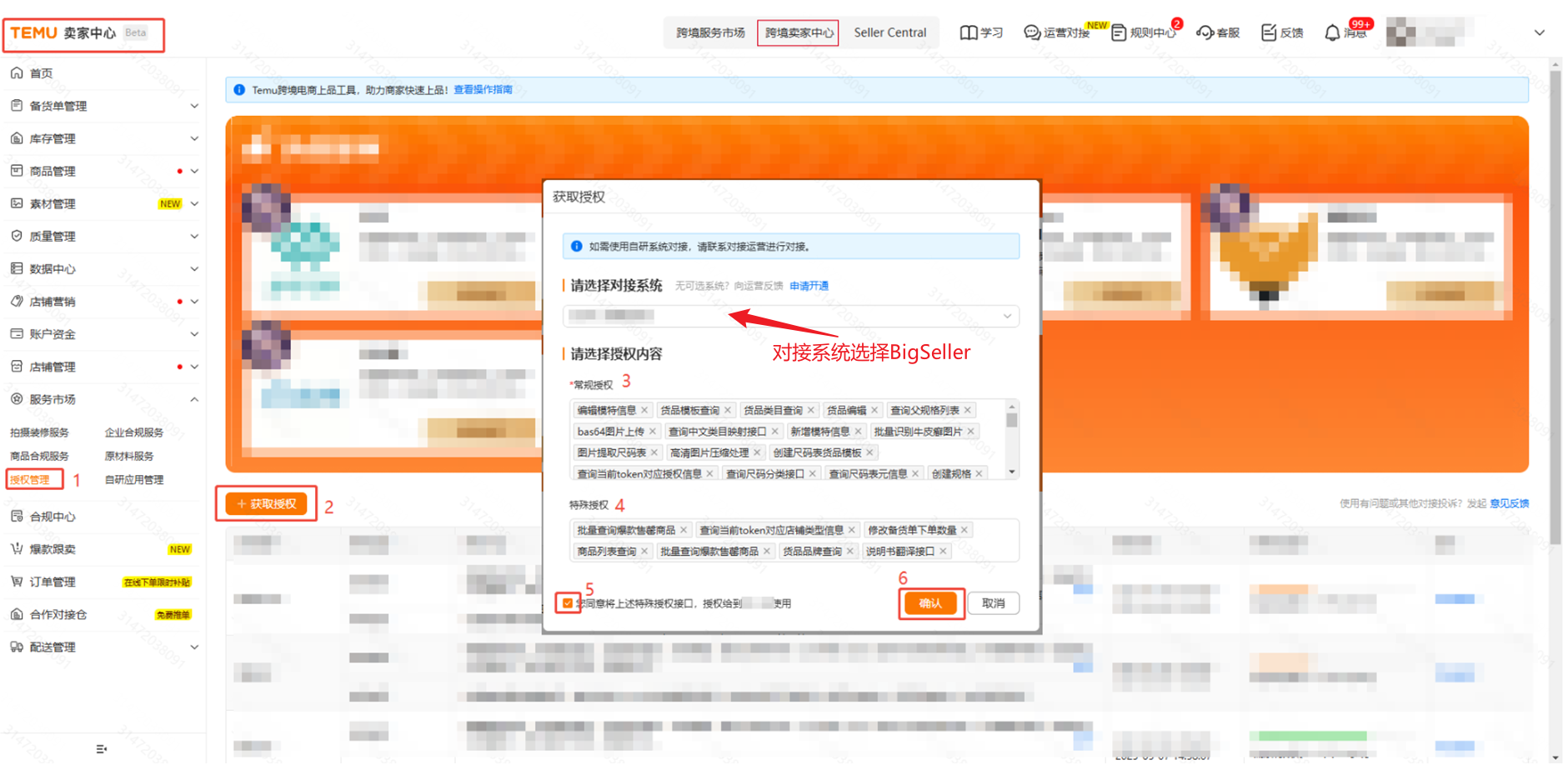The height and width of the screenshot is (765, 1568).
Task: Click the 合规中心 sidebar icon
Action: 17,517
